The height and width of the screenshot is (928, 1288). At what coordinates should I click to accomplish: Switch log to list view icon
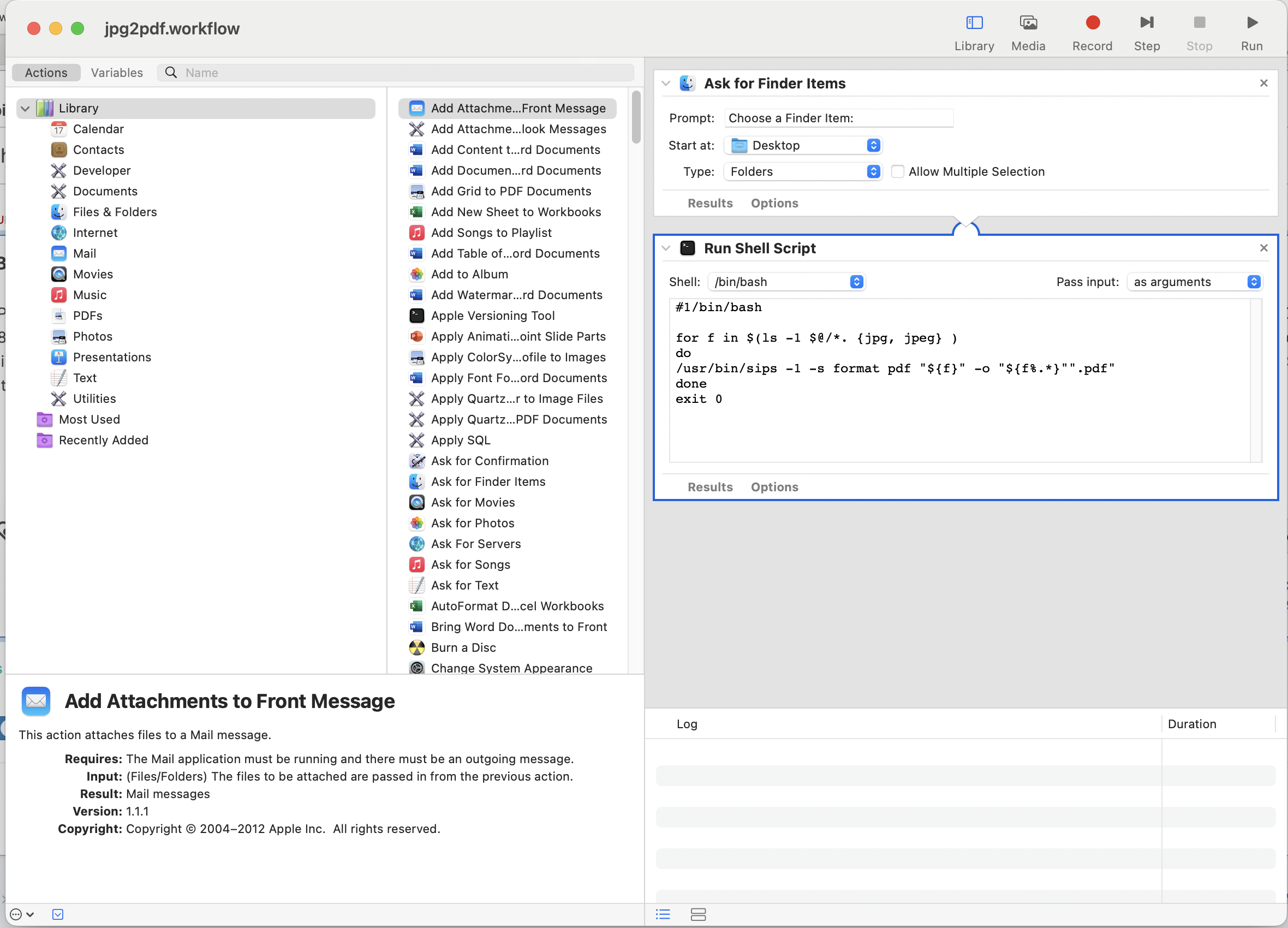662,914
